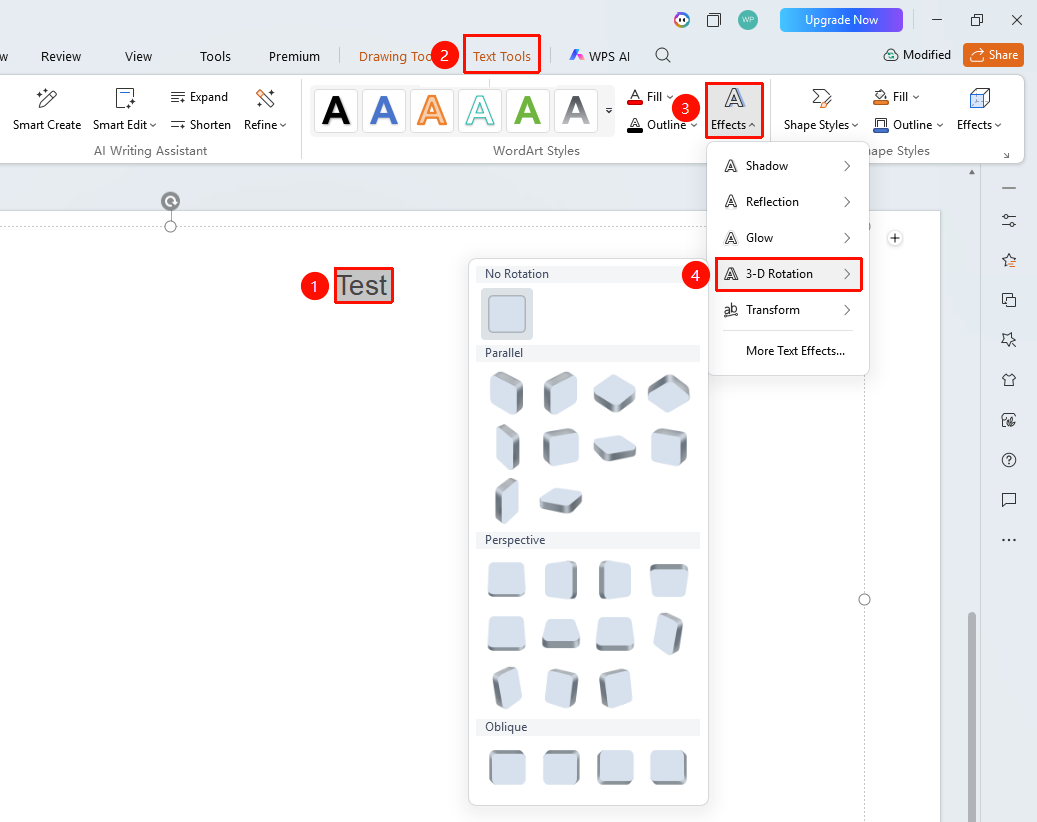Apply the green WordArt style

(528, 110)
